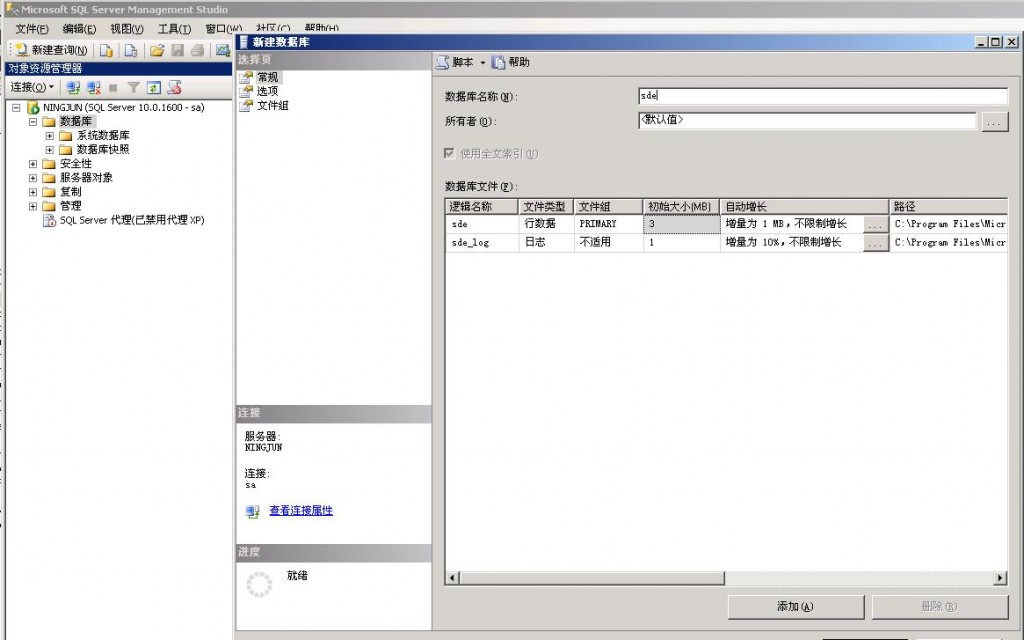Click the Refresh icon in Object Explorer toolbar
Viewport: 1024px width, 640px height.
click(x=152, y=87)
